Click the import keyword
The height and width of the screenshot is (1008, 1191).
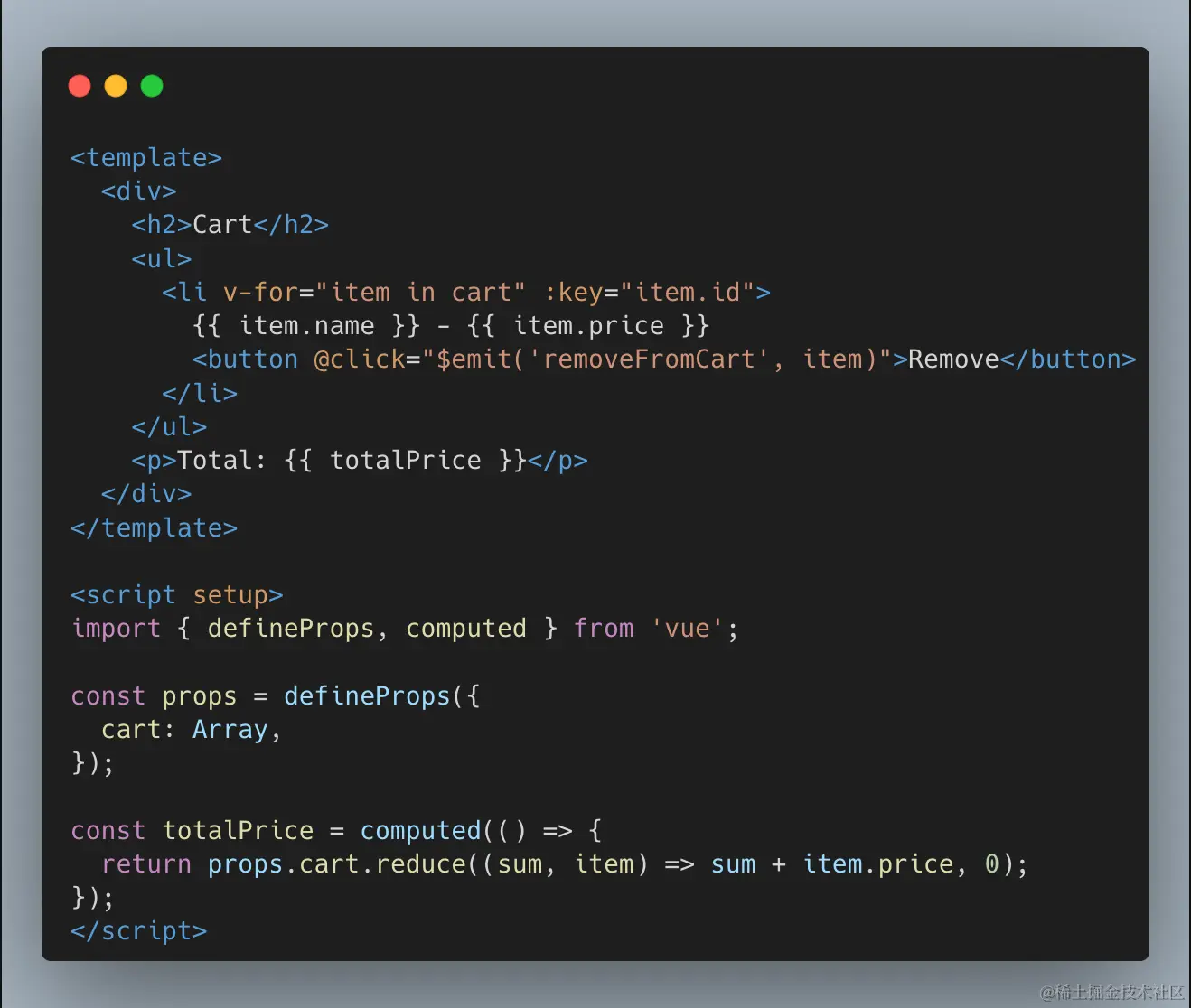coord(116,629)
